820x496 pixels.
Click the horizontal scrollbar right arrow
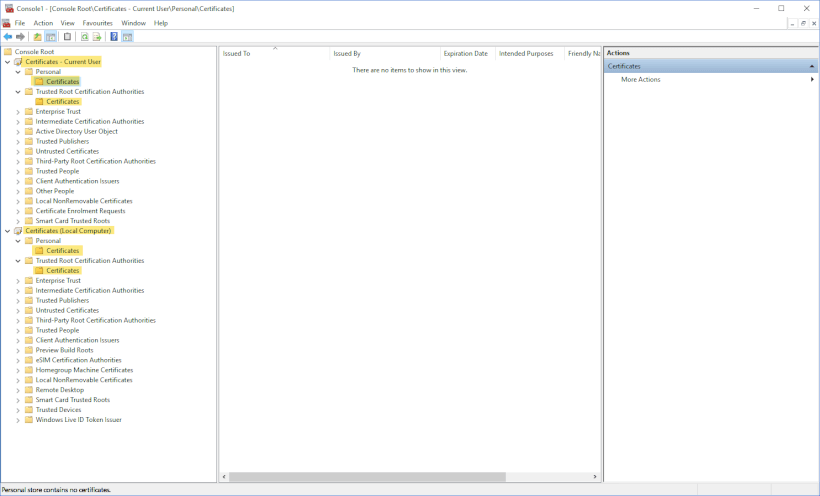[x=595, y=477]
